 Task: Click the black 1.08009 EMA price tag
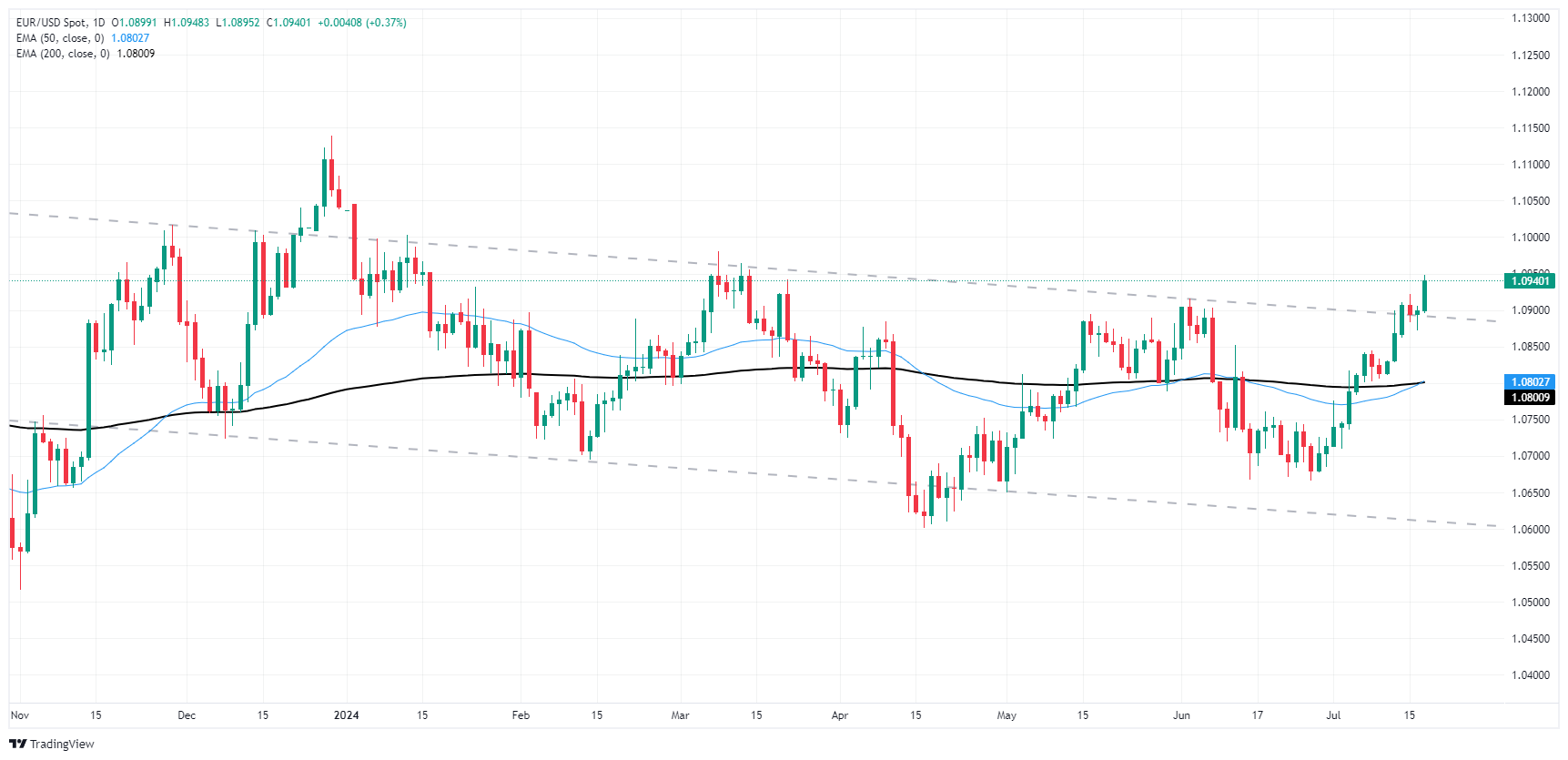pyautogui.click(x=1530, y=398)
